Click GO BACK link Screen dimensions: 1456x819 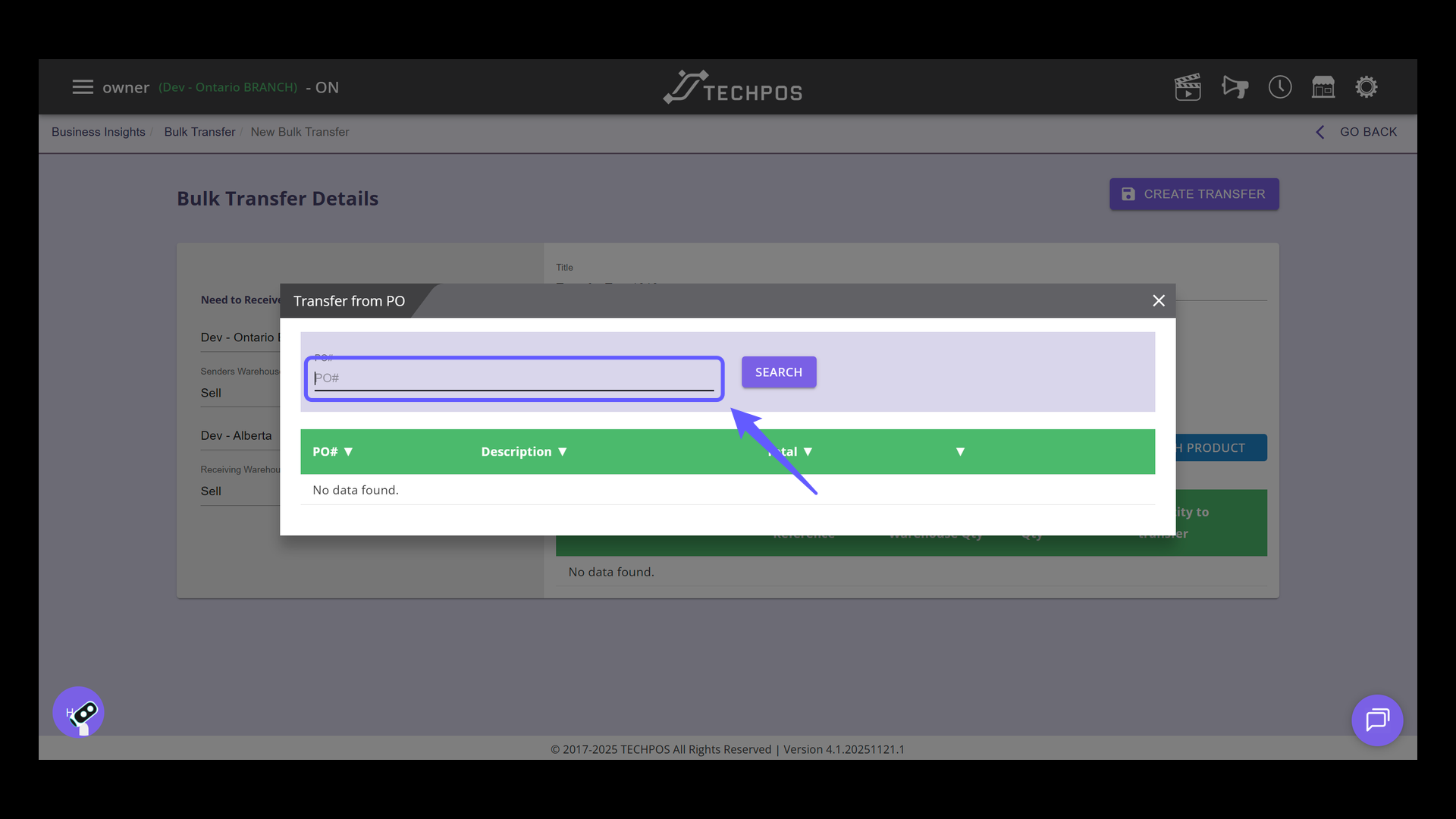coord(1357,132)
